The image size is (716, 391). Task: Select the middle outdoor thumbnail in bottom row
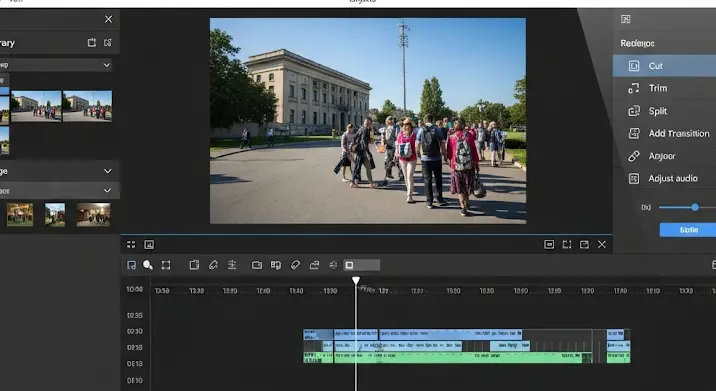(x=55, y=215)
